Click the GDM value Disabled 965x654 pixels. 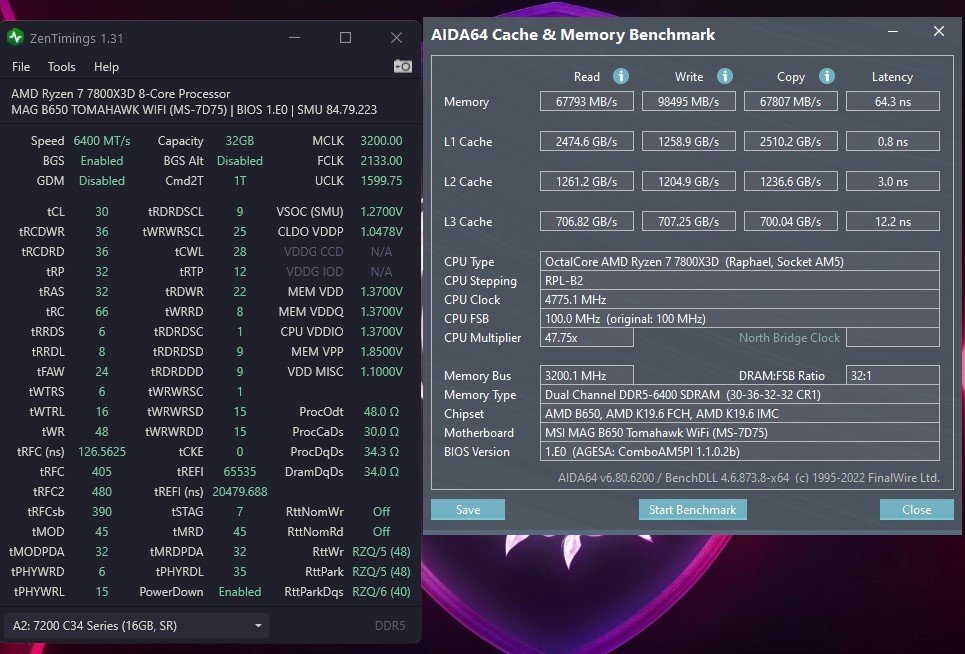tap(102, 181)
